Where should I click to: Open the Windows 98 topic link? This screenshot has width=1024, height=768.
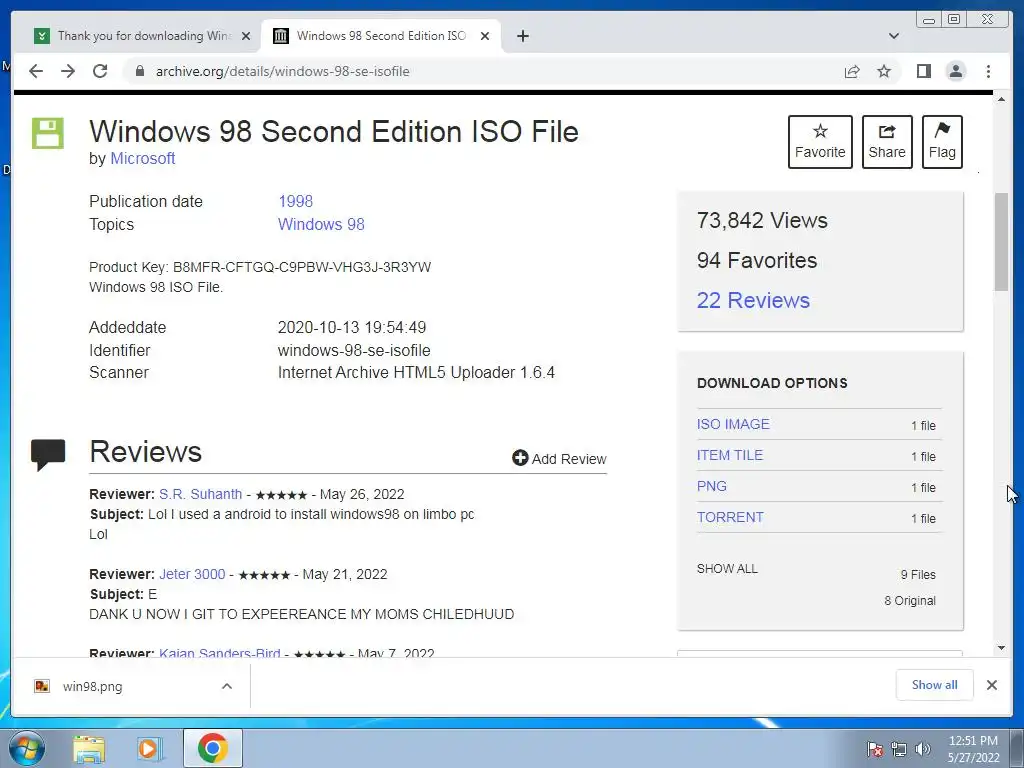321,224
